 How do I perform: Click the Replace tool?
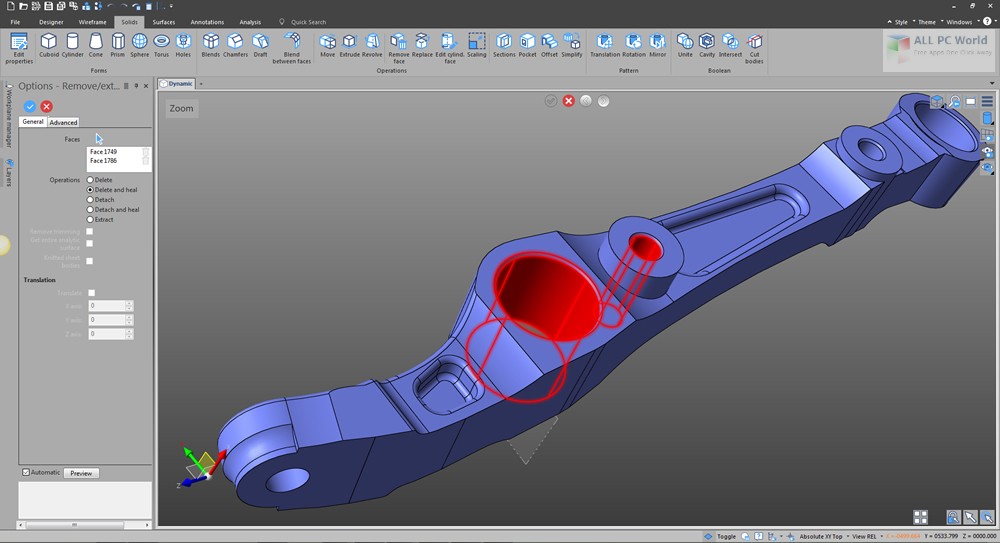coord(422,45)
